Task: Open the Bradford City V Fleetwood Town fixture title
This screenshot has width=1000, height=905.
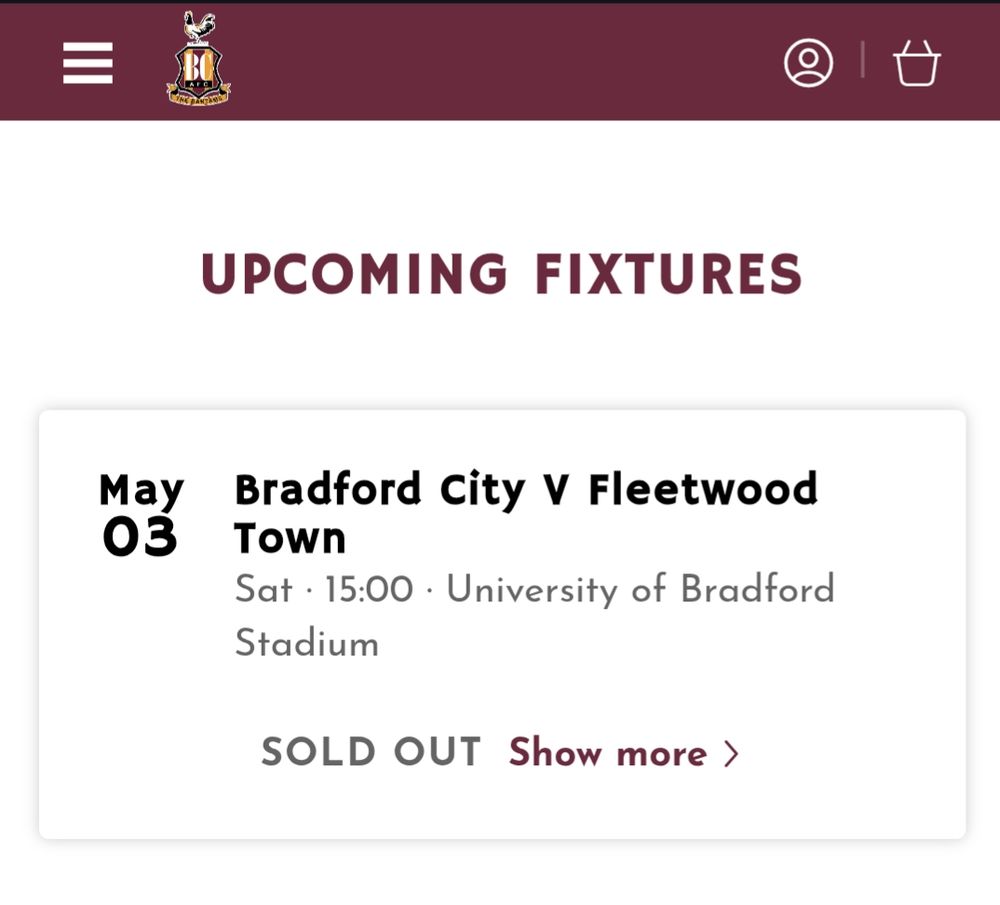Action: [526, 513]
